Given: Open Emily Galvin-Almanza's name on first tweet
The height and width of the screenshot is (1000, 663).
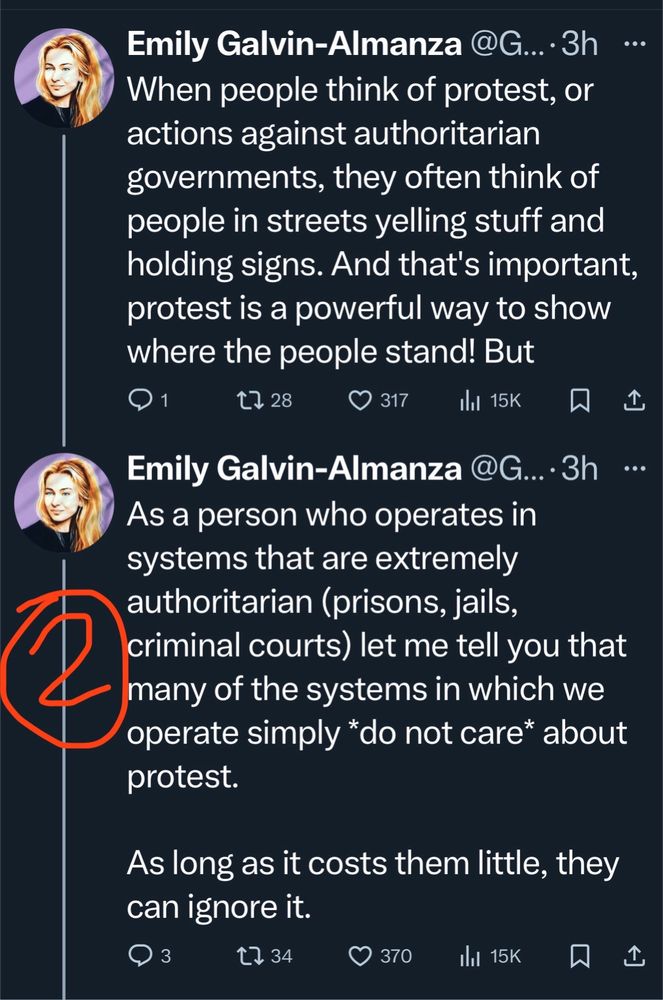Looking at the screenshot, I should [x=292, y=46].
